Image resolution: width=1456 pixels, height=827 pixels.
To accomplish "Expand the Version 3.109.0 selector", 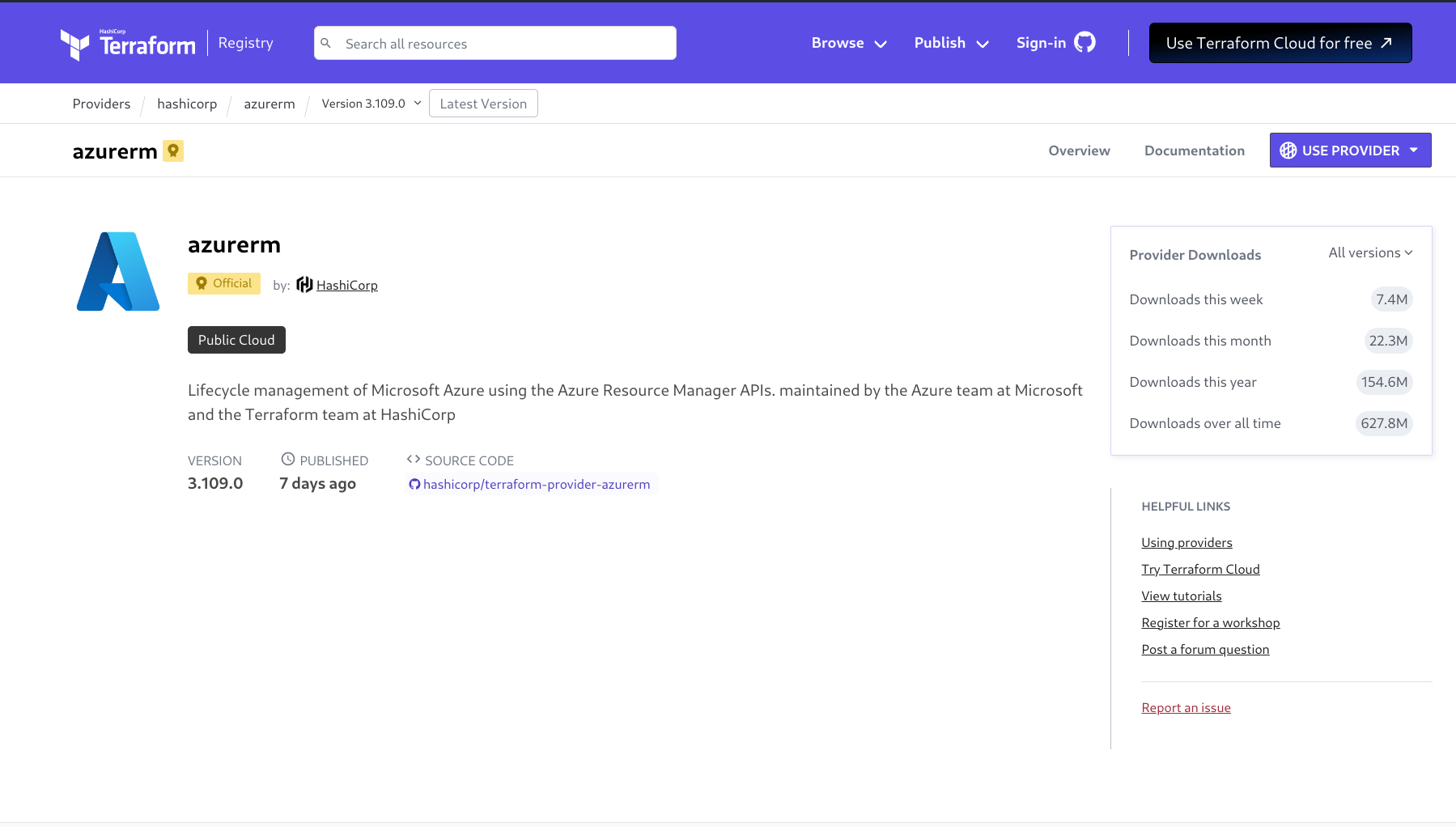I will click(371, 104).
